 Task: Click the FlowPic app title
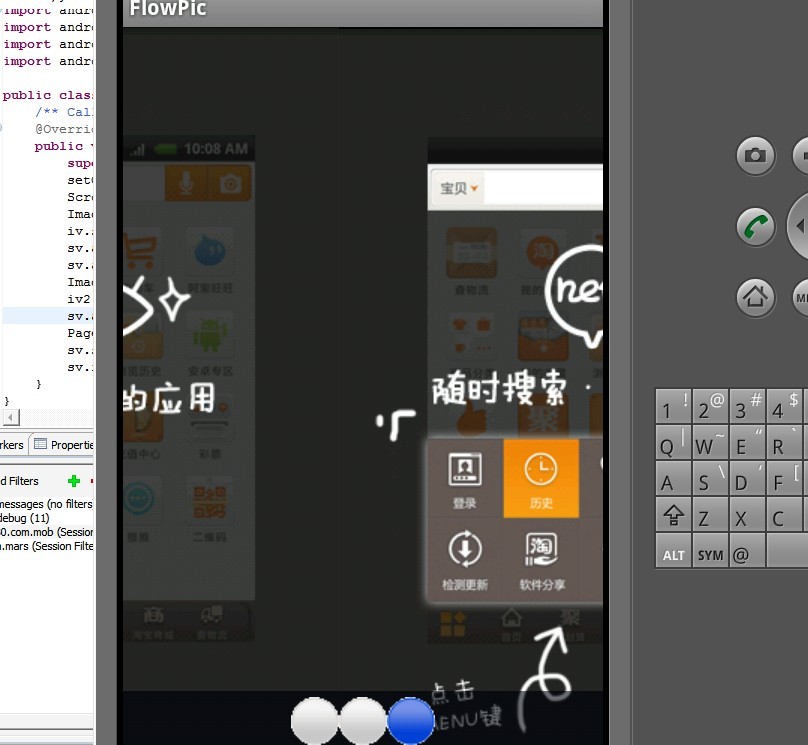tap(168, 8)
